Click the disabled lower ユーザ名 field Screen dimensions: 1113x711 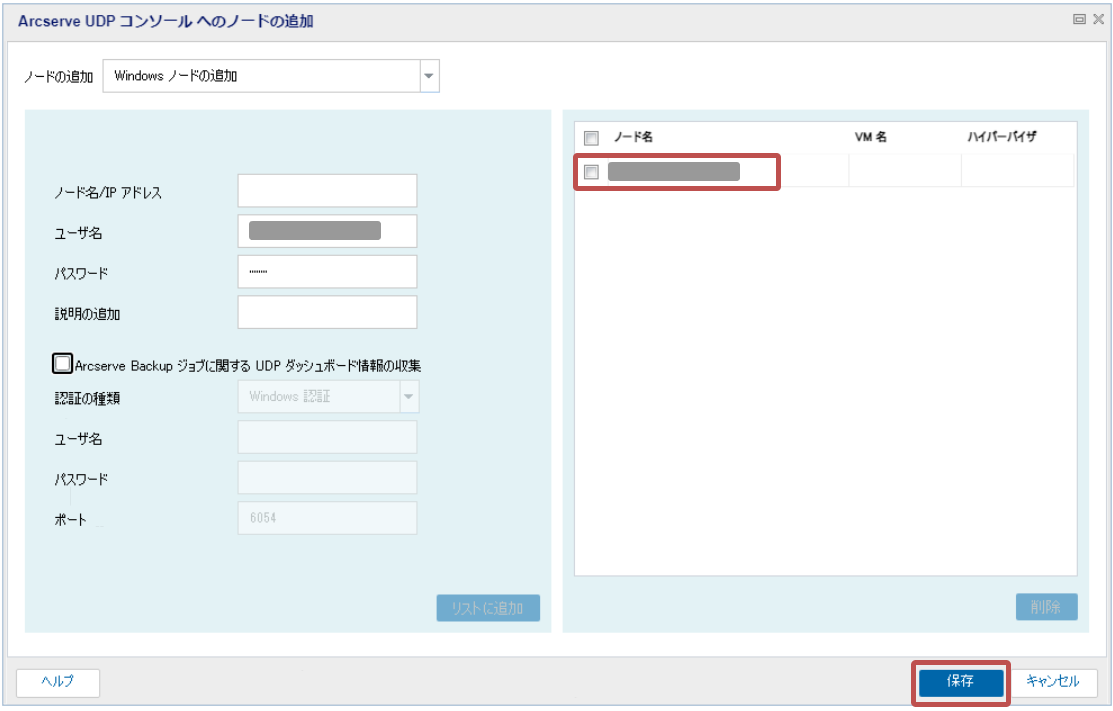pyautogui.click(x=327, y=437)
